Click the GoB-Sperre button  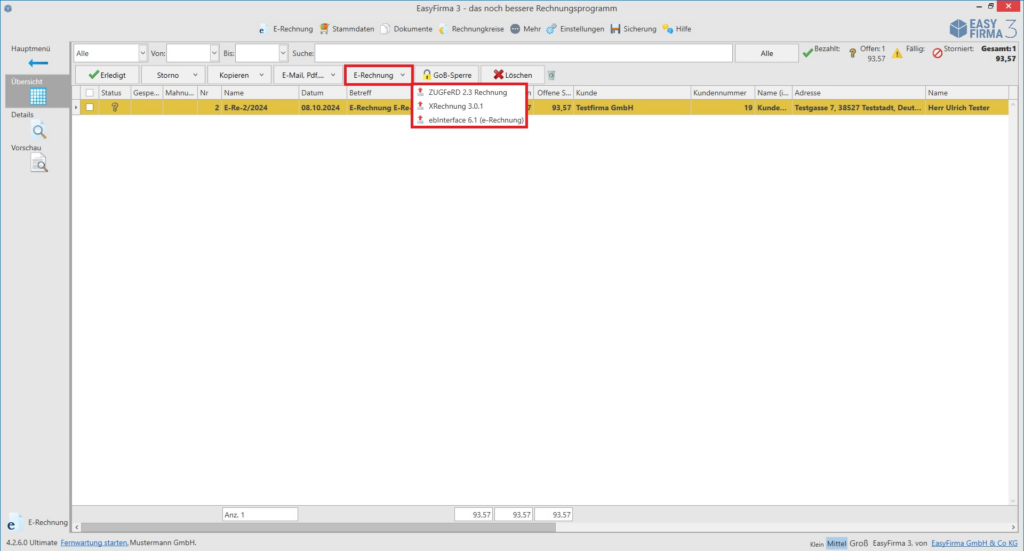[447, 75]
